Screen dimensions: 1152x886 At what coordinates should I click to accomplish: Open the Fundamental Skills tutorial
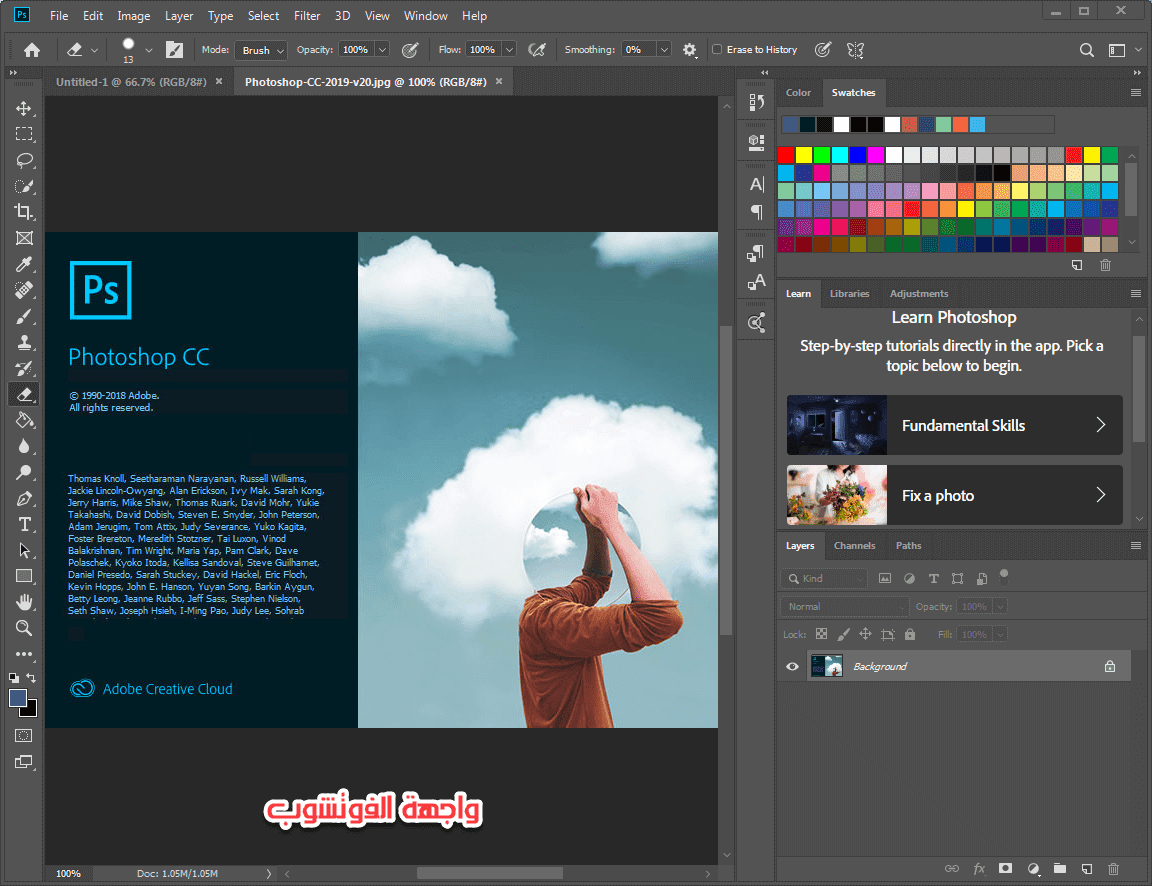point(954,425)
